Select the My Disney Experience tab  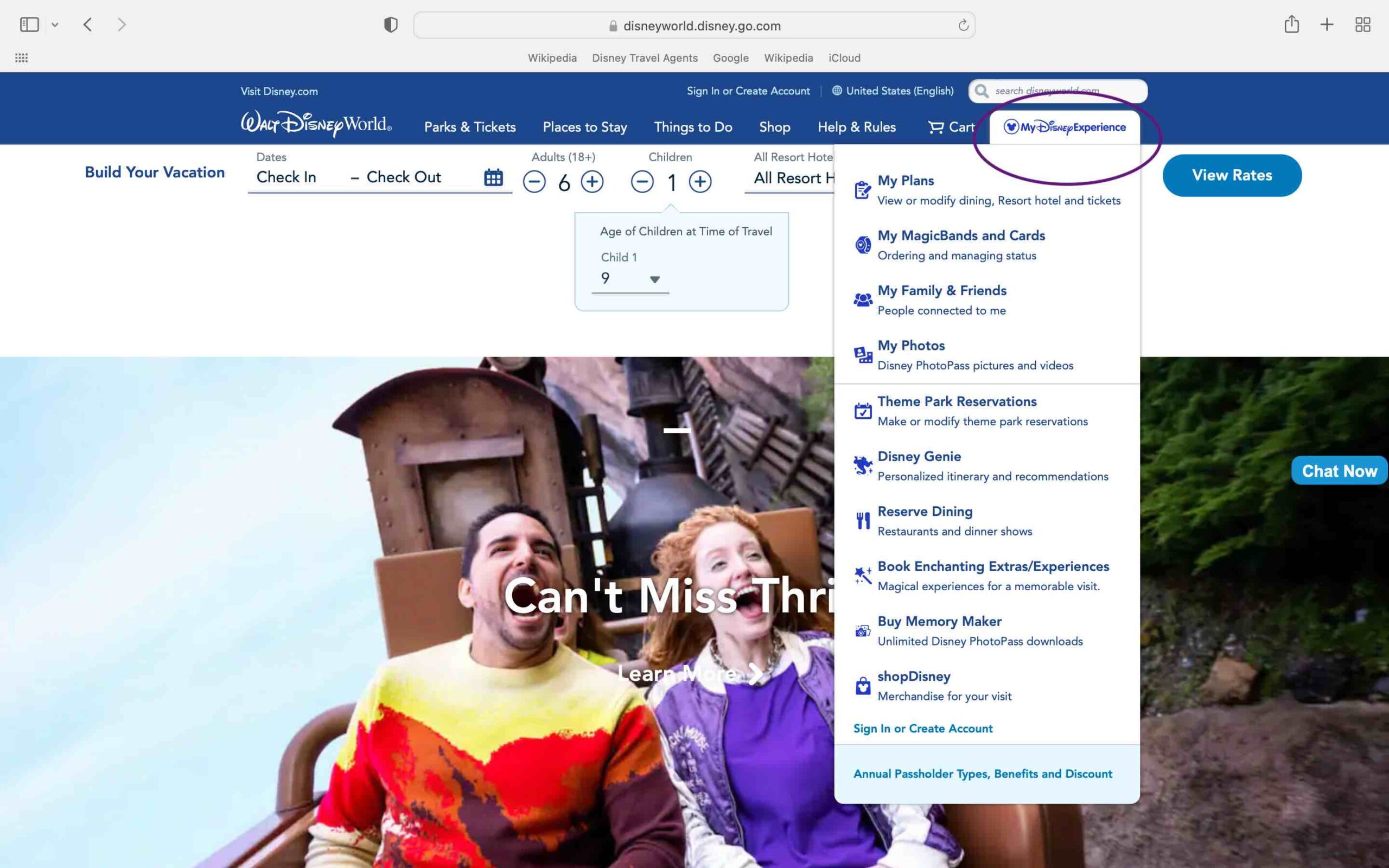[x=1065, y=127]
